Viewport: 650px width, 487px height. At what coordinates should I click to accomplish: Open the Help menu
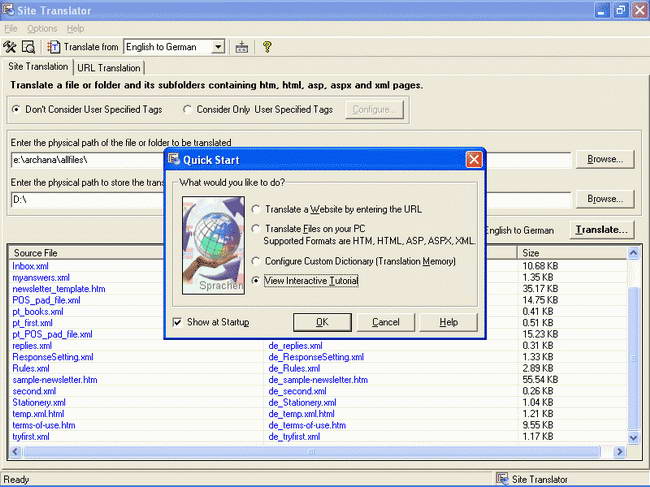coord(75,29)
